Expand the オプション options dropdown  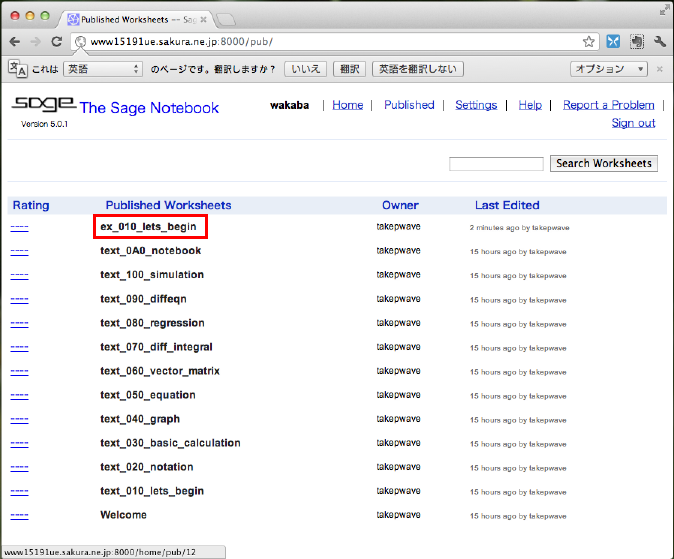[x=608, y=69]
